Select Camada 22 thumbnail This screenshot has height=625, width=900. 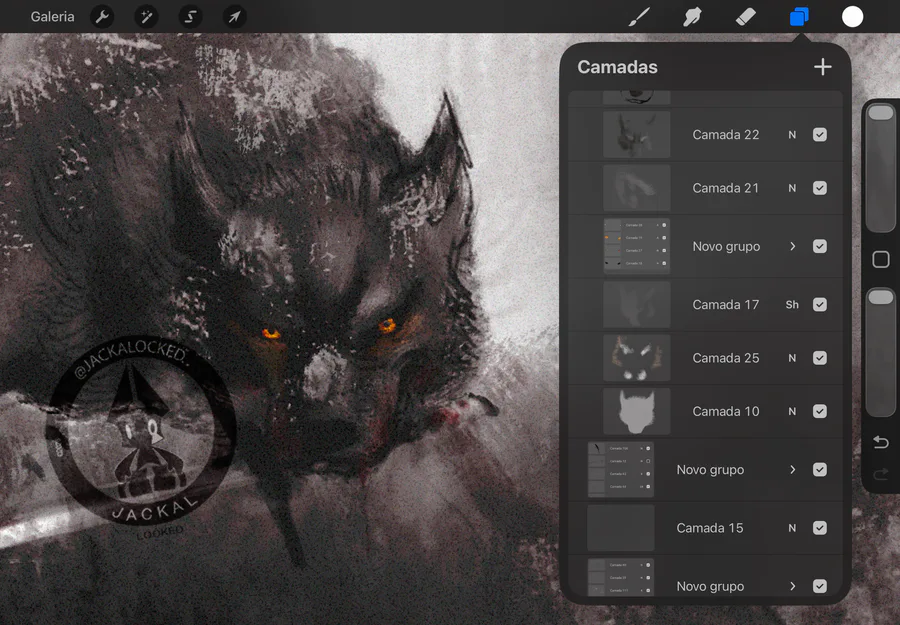tap(637, 134)
